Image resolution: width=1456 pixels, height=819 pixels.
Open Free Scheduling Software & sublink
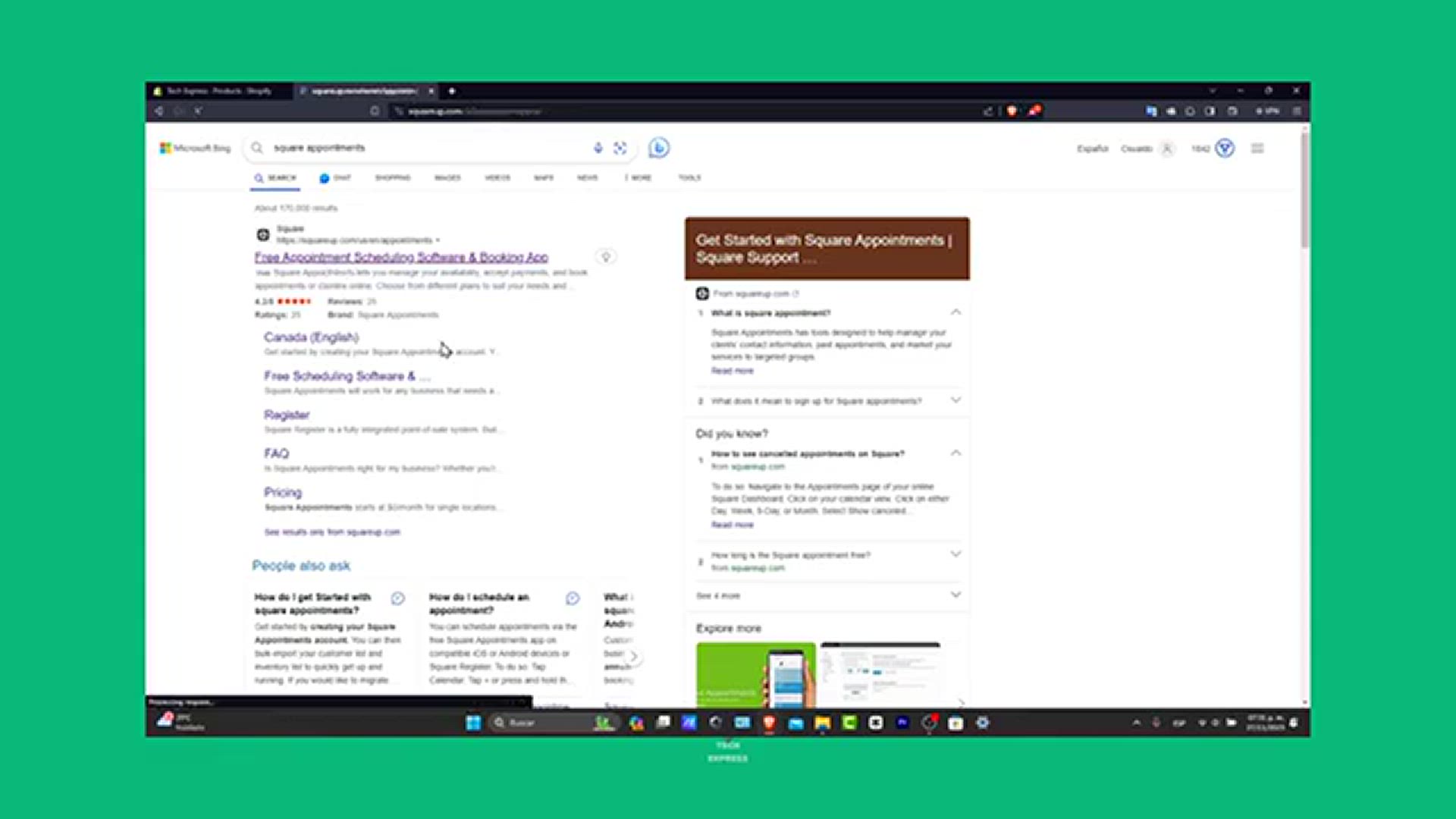[347, 375]
